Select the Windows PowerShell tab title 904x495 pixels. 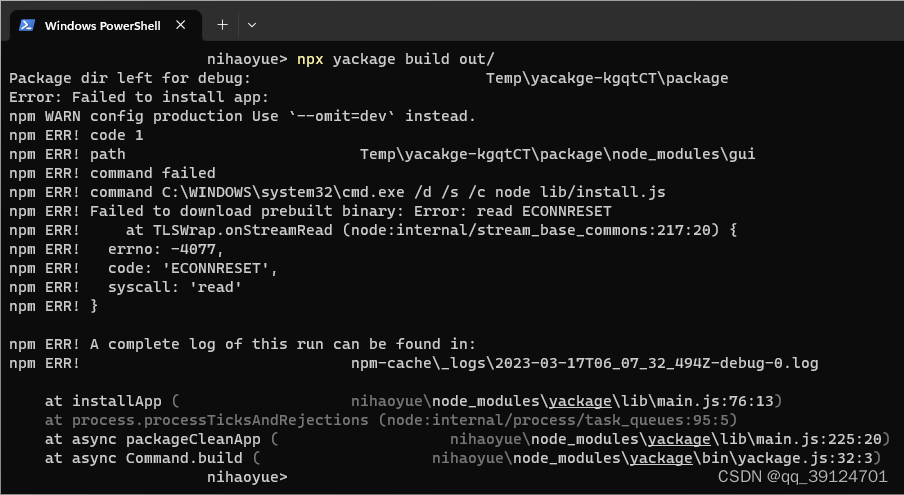[103, 26]
